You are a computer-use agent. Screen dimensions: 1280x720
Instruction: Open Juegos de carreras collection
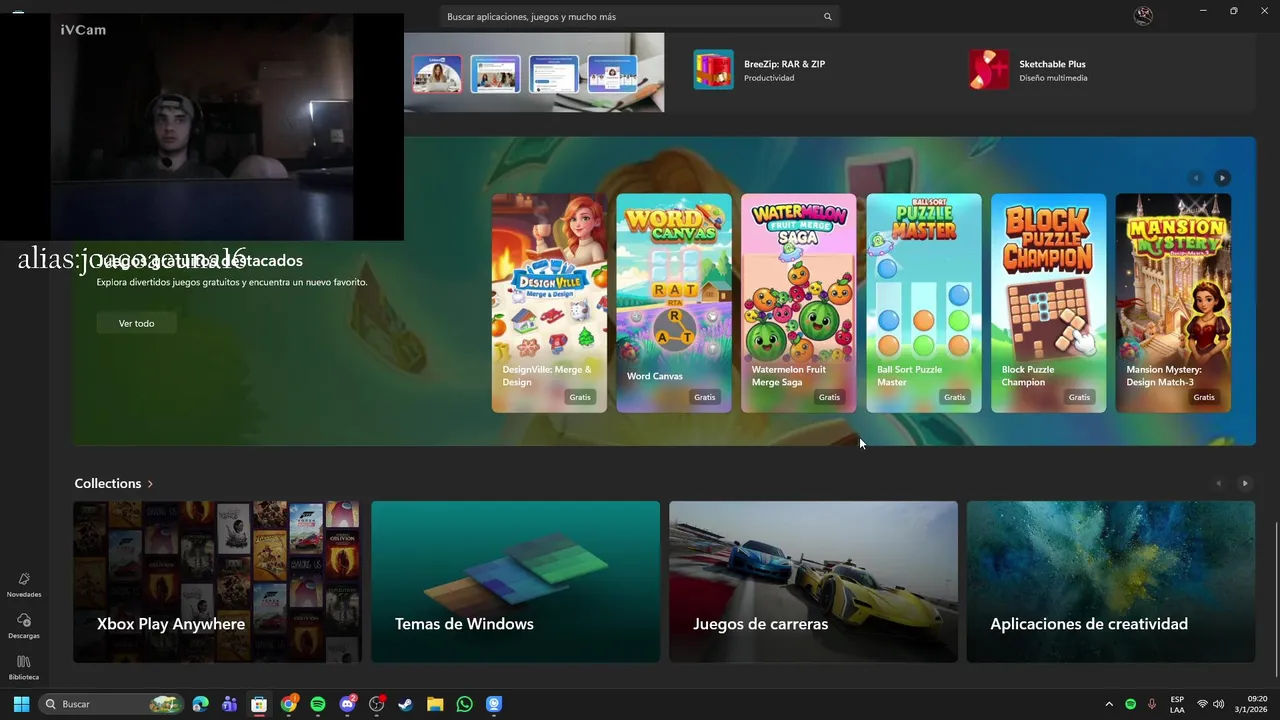coord(813,582)
